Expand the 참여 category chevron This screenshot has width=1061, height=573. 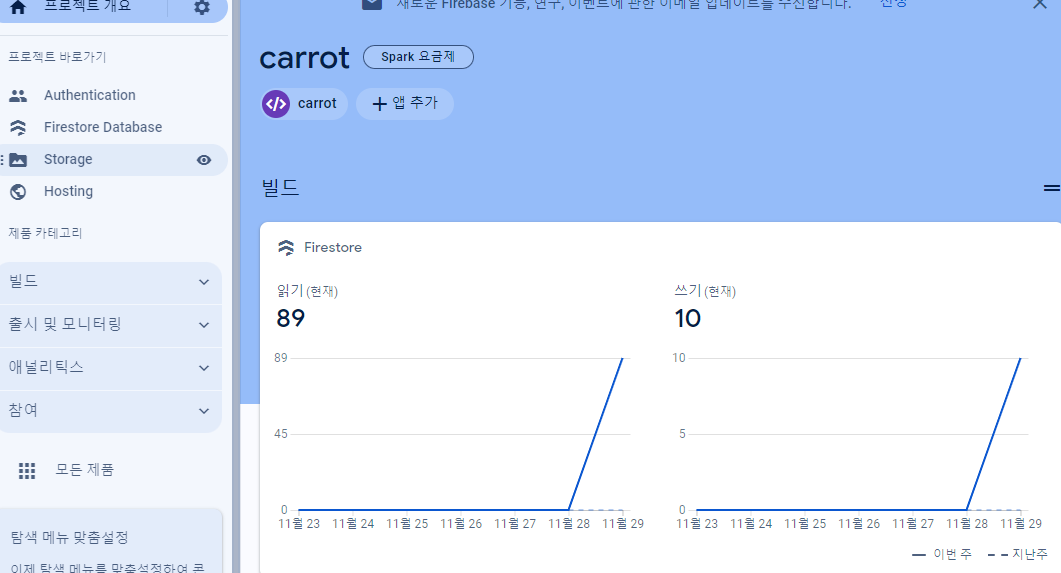coord(204,411)
